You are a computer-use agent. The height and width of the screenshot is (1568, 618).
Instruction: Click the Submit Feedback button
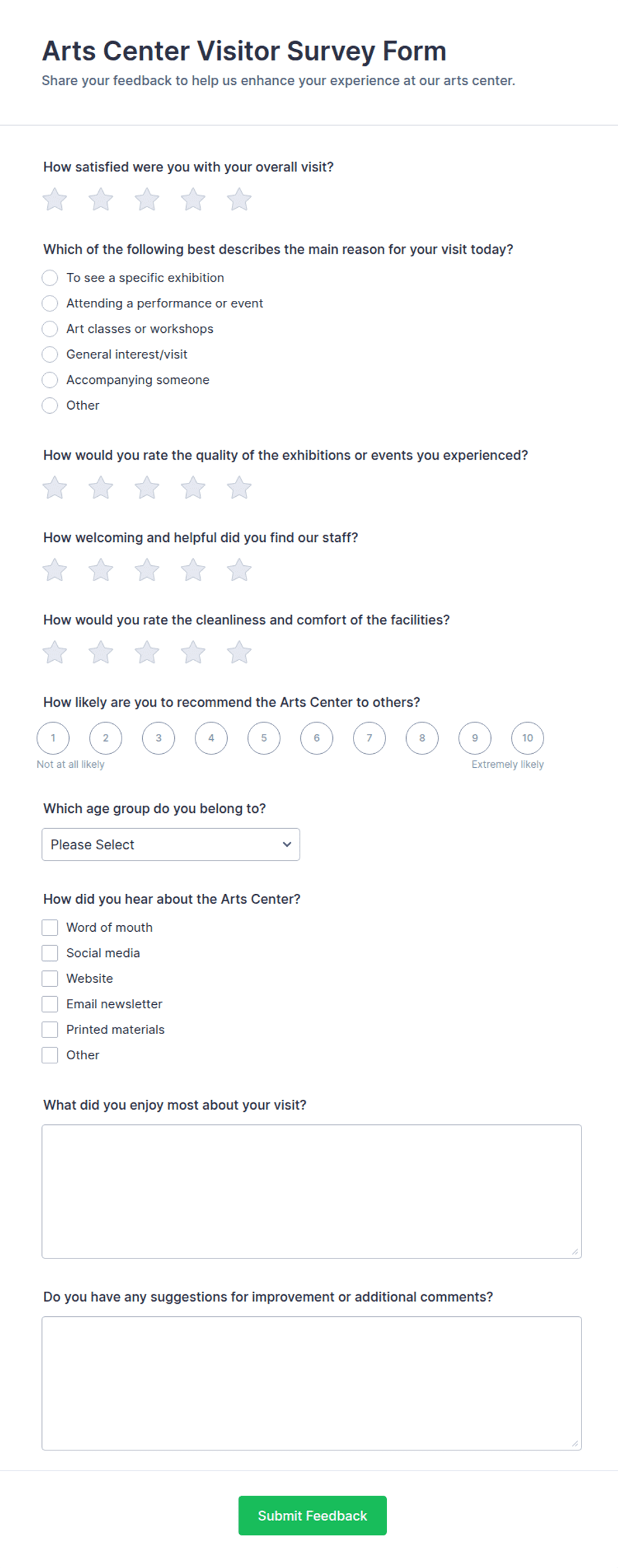(312, 1516)
